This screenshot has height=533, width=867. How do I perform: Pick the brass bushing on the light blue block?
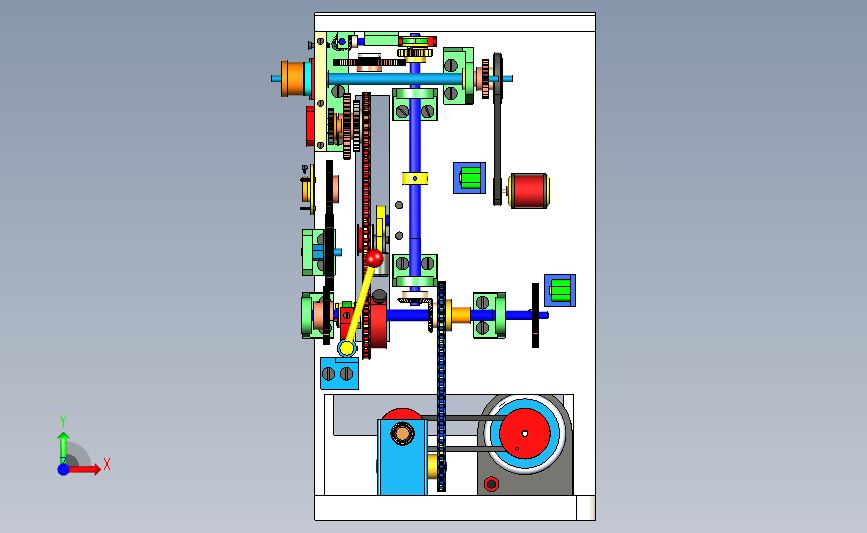point(402,433)
